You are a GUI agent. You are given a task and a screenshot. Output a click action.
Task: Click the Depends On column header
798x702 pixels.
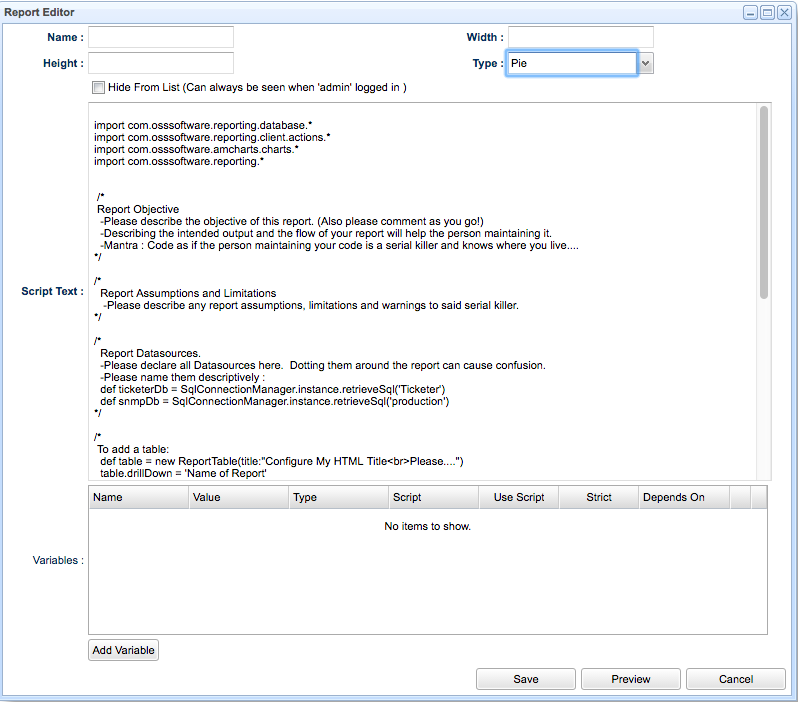click(x=684, y=497)
